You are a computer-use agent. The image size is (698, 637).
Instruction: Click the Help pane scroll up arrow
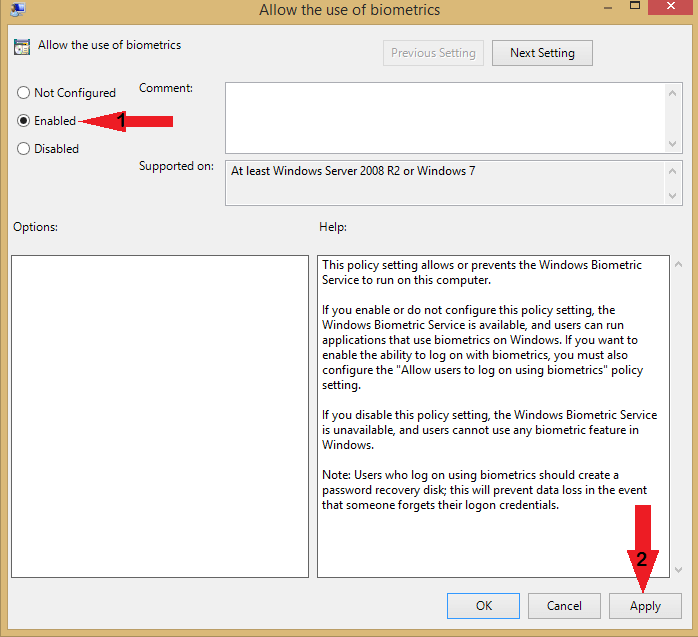pyautogui.click(x=678, y=264)
